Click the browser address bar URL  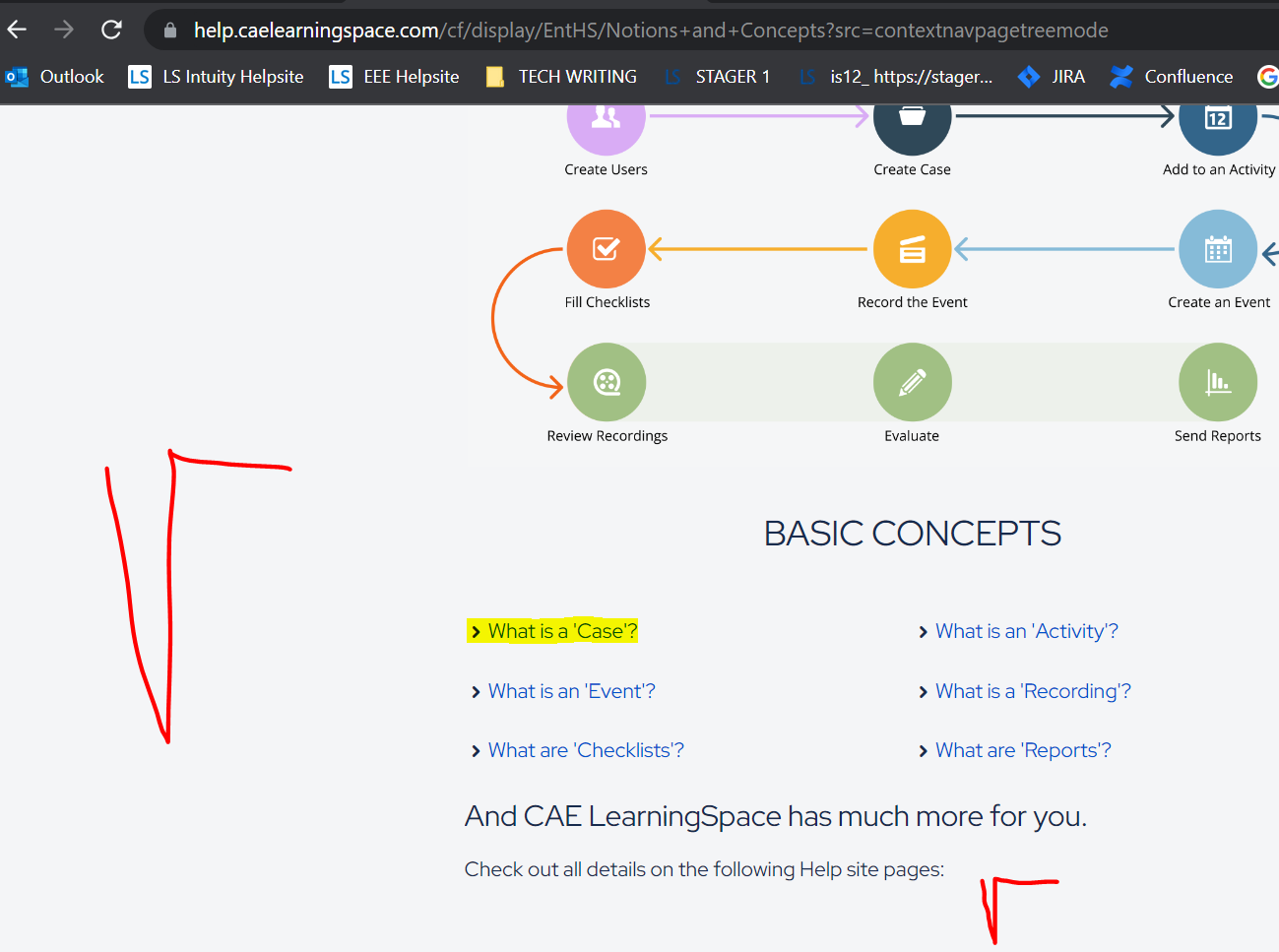pyautogui.click(x=651, y=31)
